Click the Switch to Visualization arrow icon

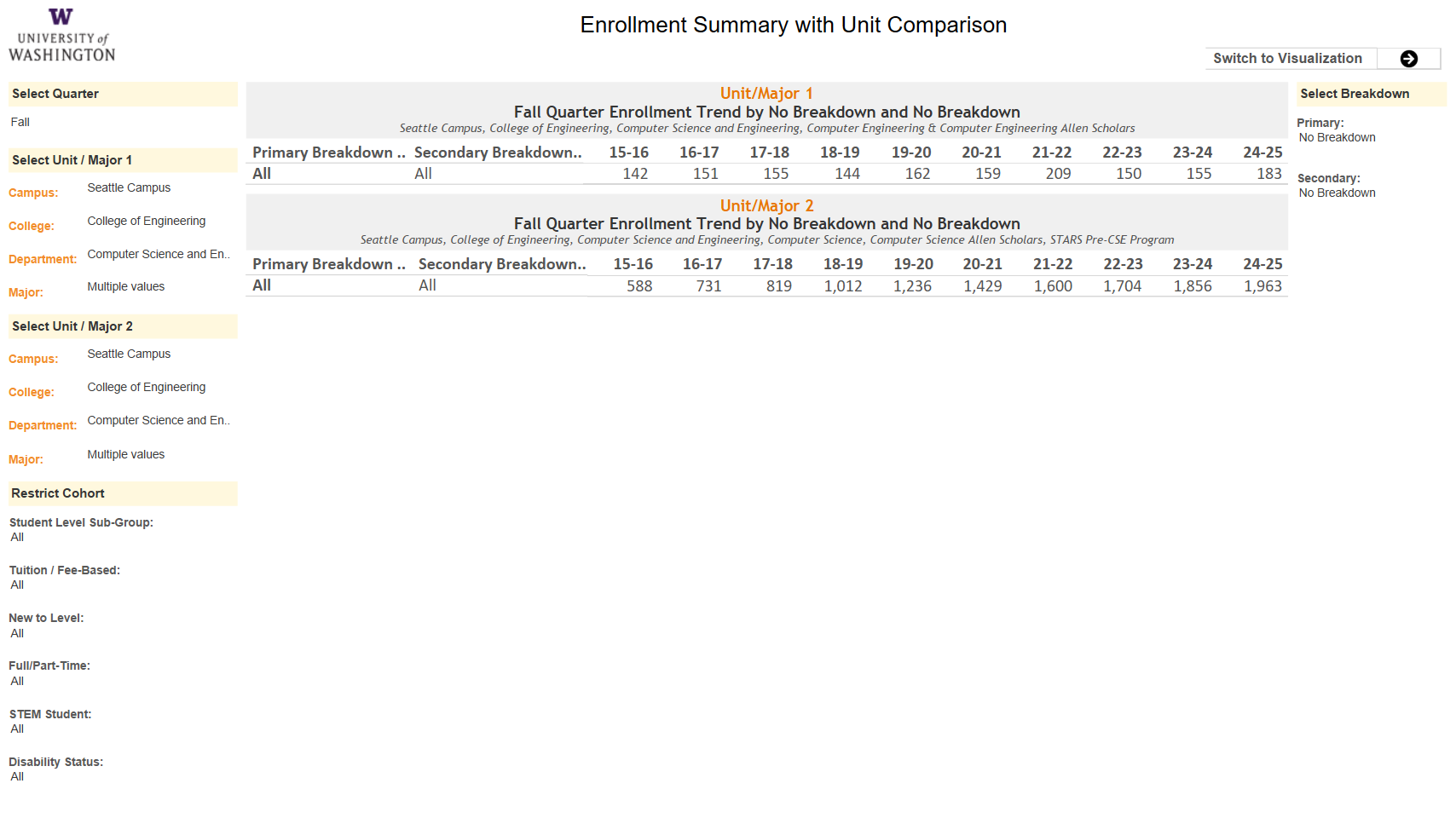coord(1408,59)
